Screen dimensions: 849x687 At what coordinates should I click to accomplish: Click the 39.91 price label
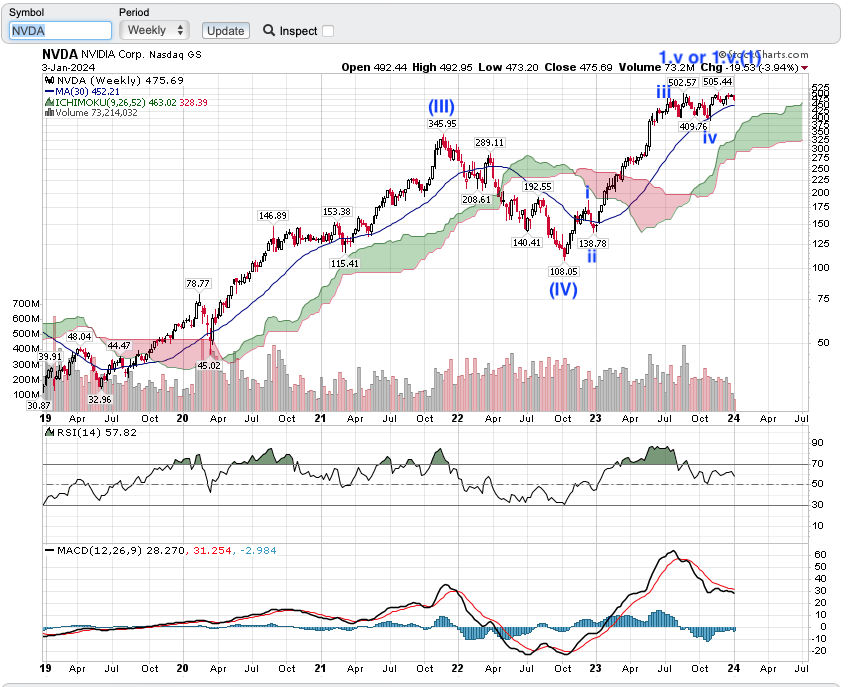[50, 357]
